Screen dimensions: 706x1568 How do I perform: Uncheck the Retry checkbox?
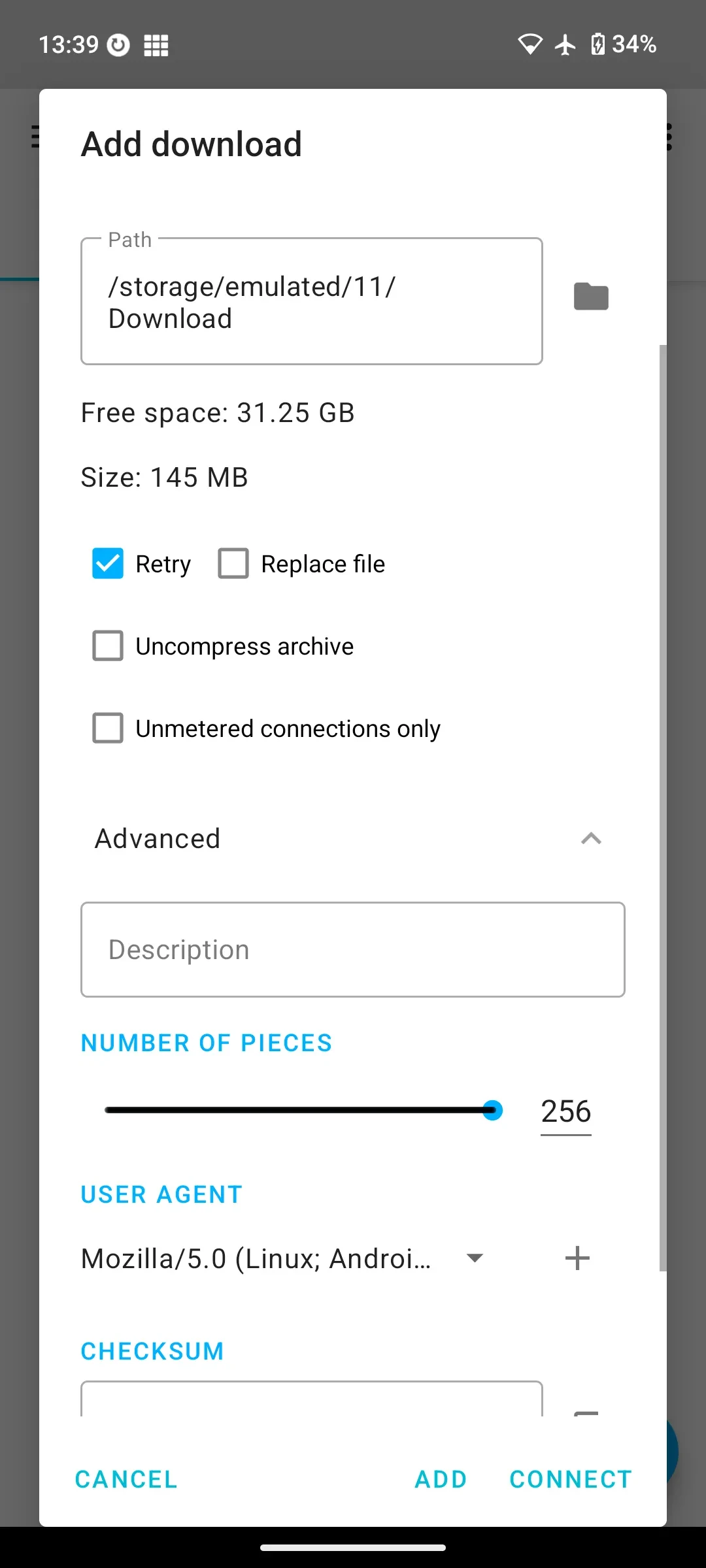coord(108,564)
